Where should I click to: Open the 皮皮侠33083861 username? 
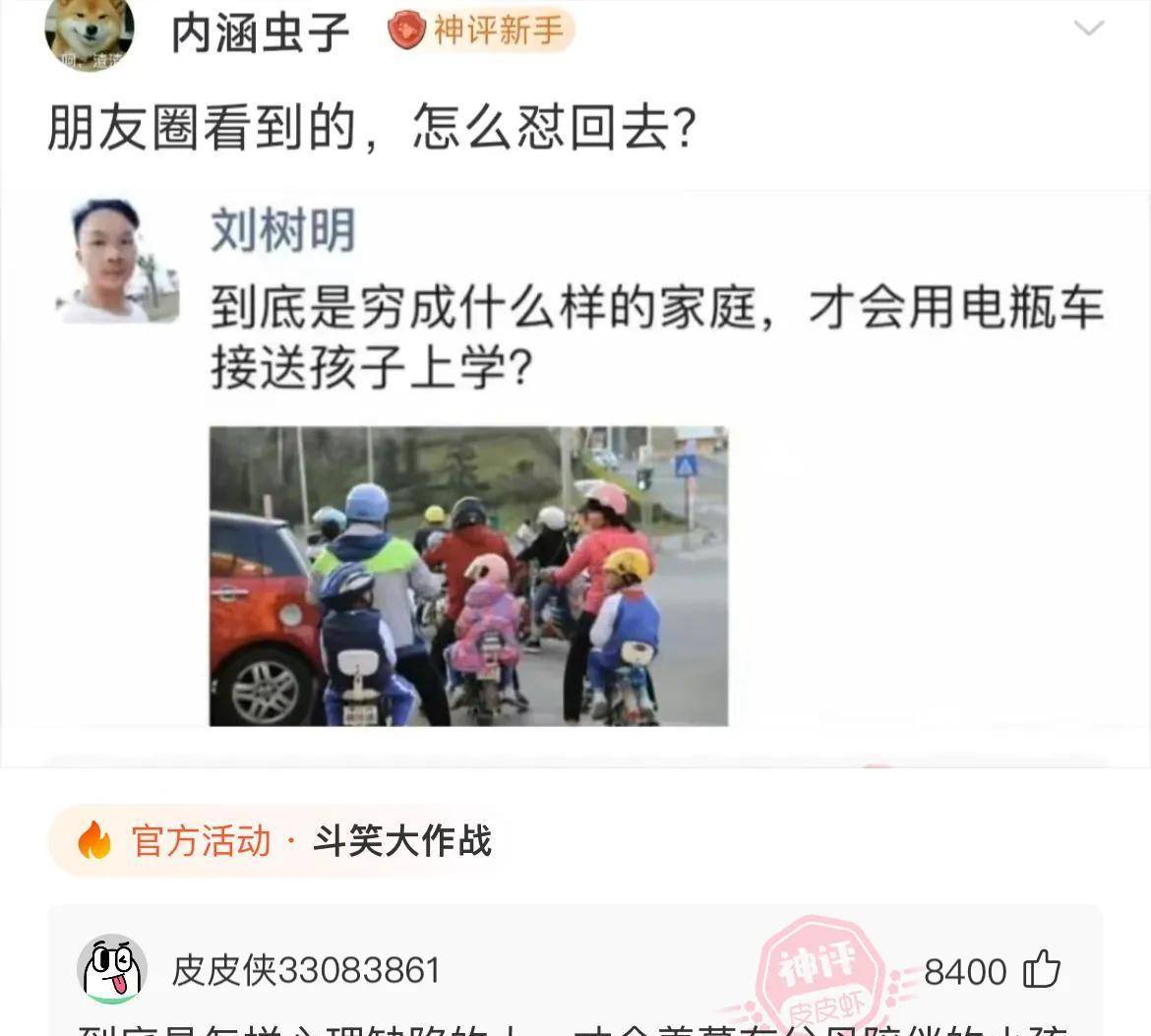305,971
